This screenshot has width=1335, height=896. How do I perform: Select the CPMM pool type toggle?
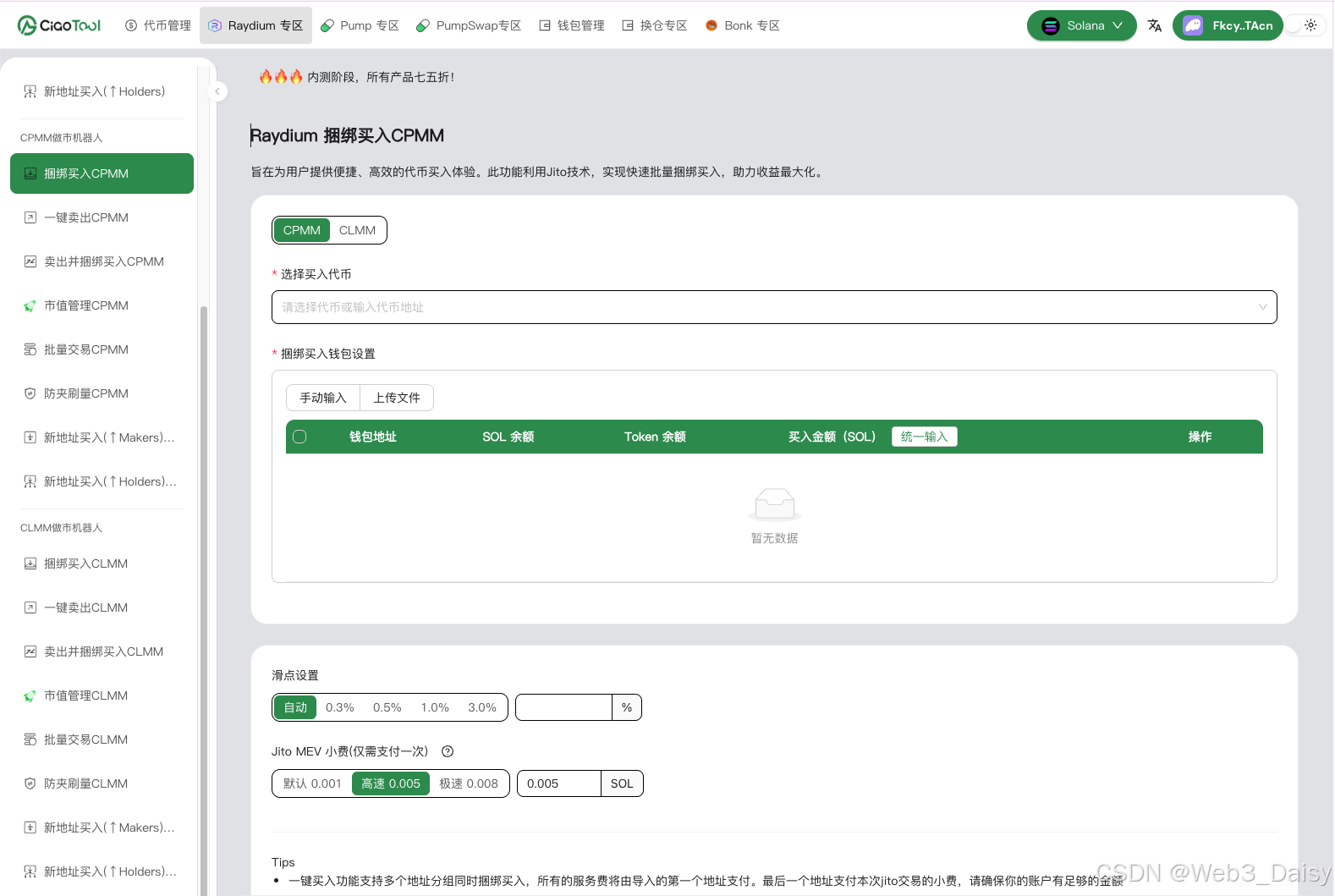[x=302, y=230]
